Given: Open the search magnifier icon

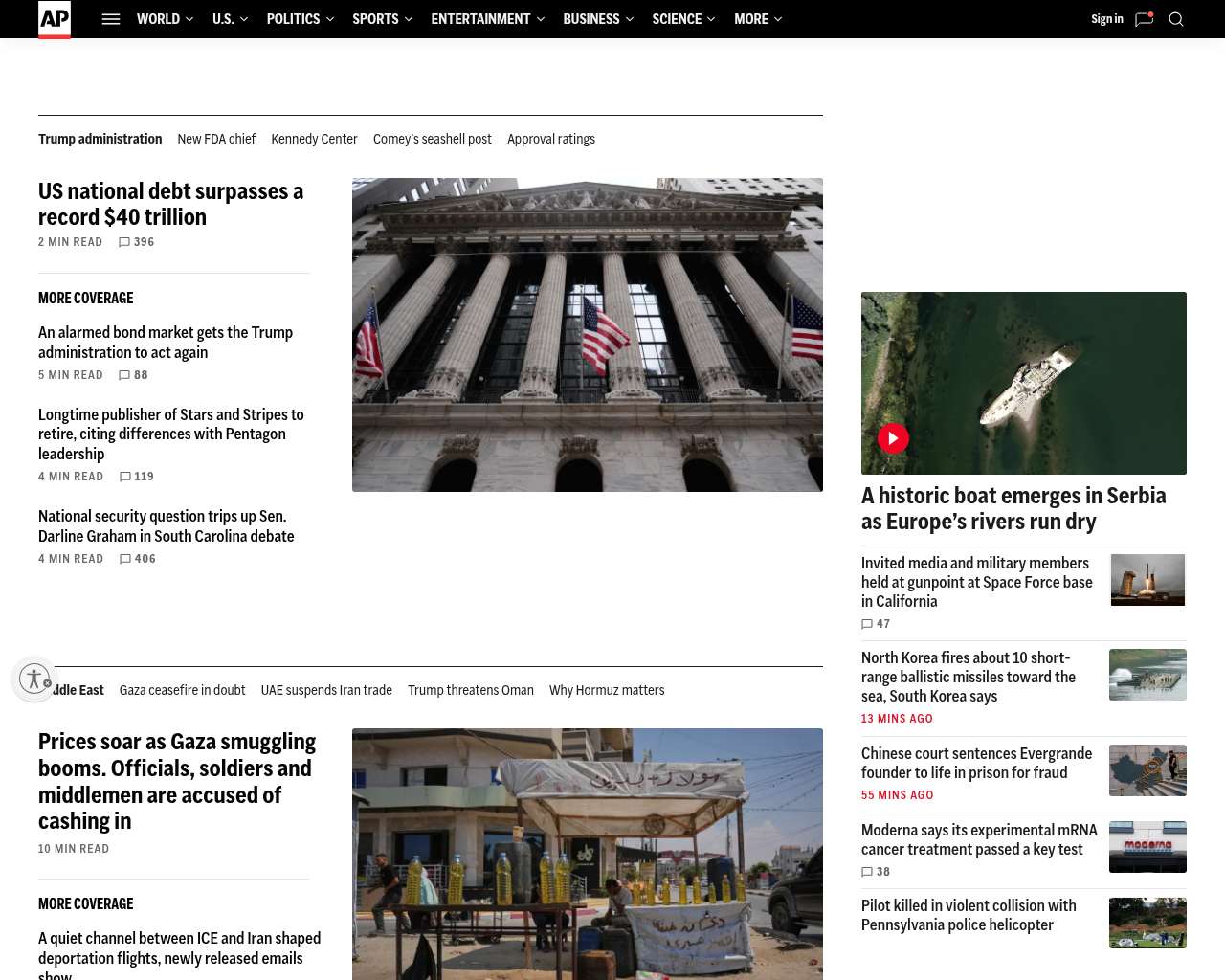Looking at the screenshot, I should pos(1176,19).
